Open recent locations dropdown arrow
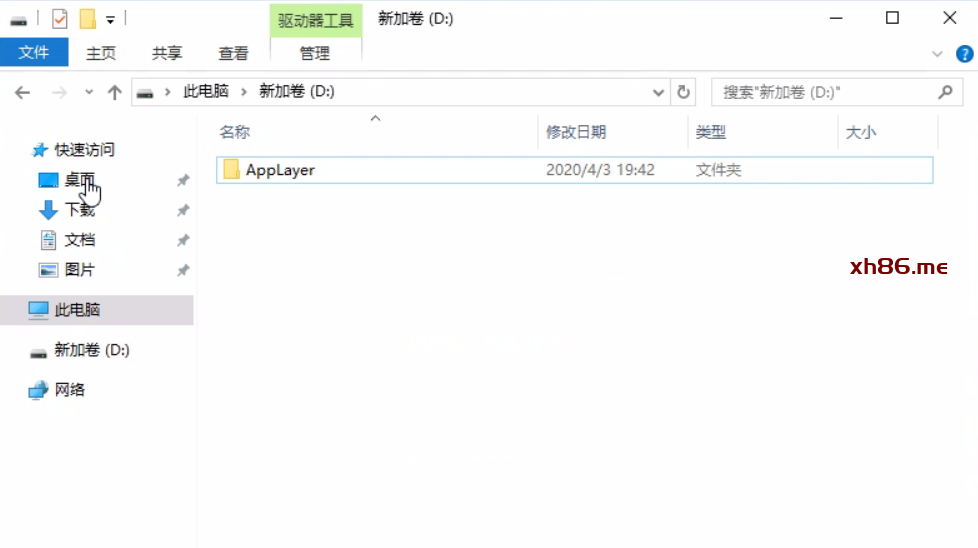The image size is (978, 548). tap(89, 92)
